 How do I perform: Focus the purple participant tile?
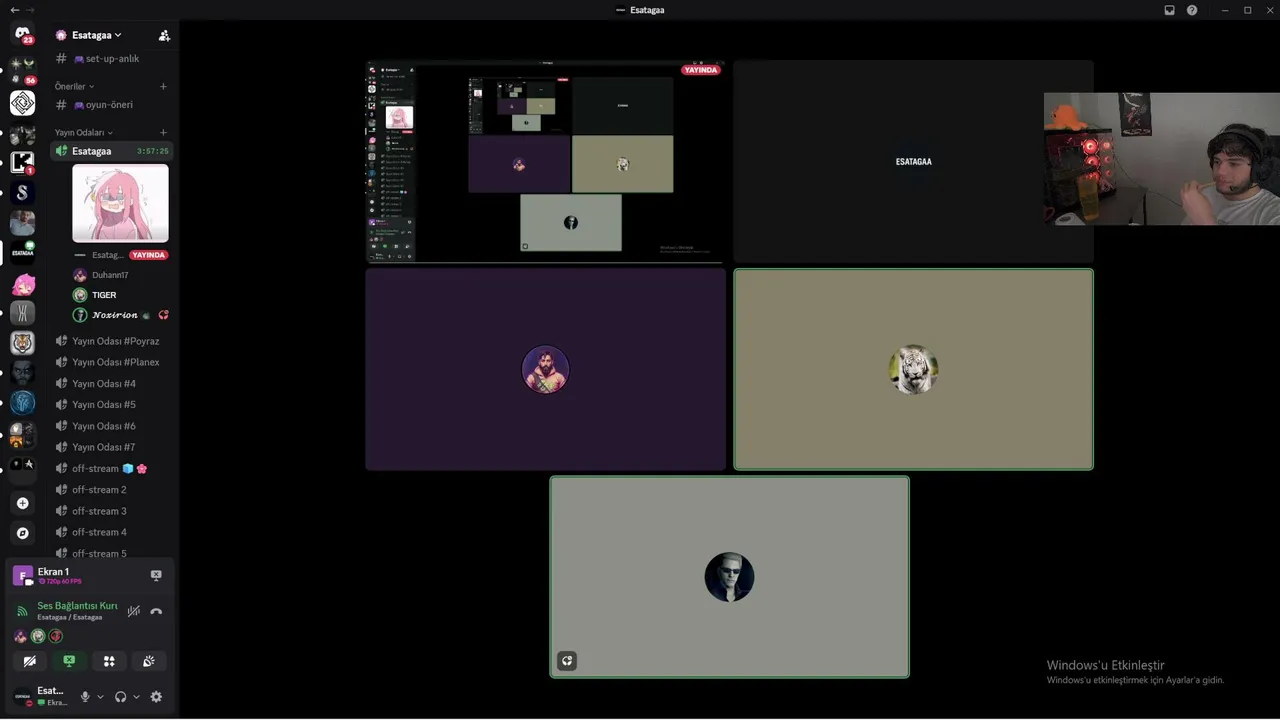[x=545, y=369]
